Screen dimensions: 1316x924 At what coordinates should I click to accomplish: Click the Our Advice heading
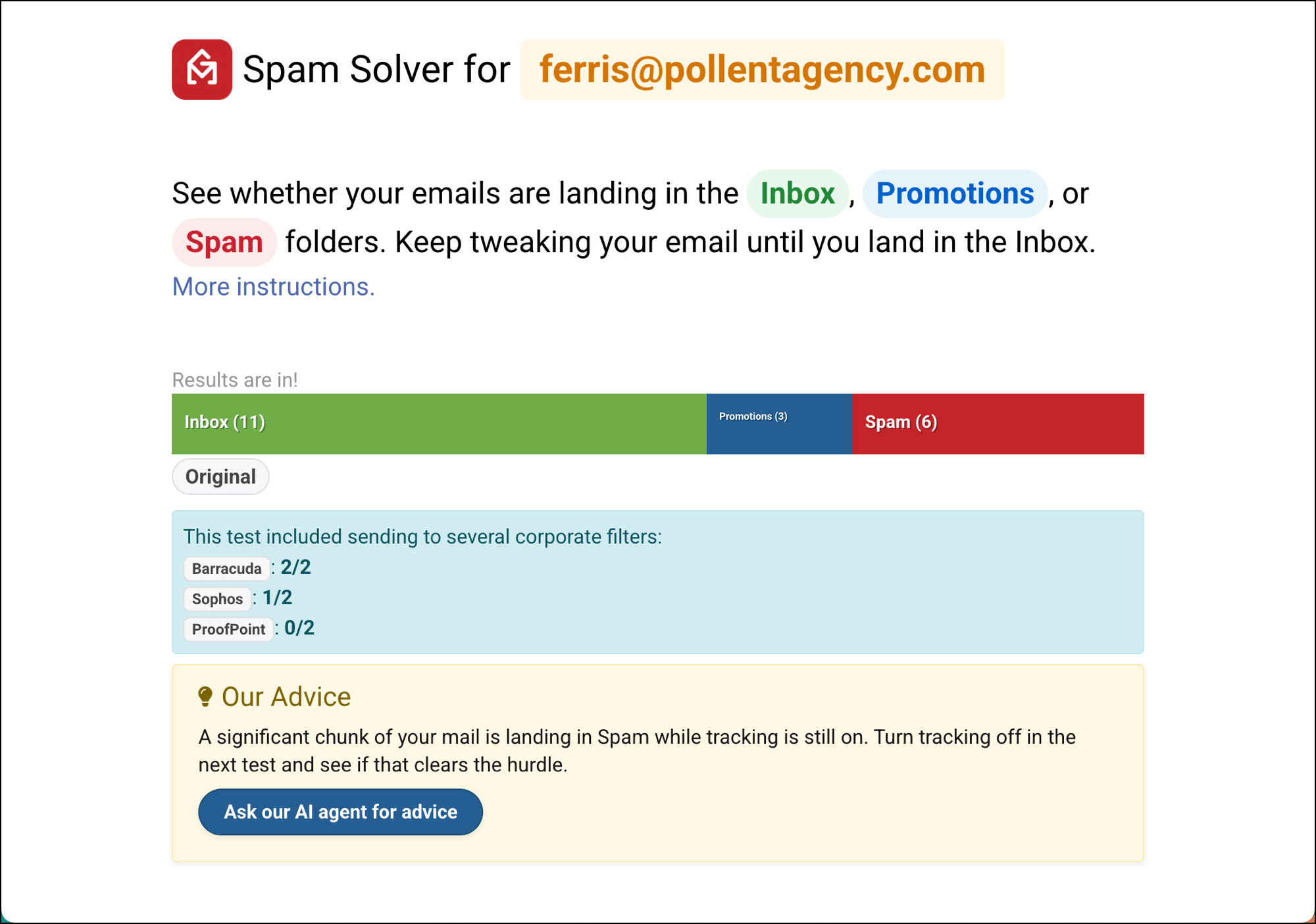[x=286, y=696]
